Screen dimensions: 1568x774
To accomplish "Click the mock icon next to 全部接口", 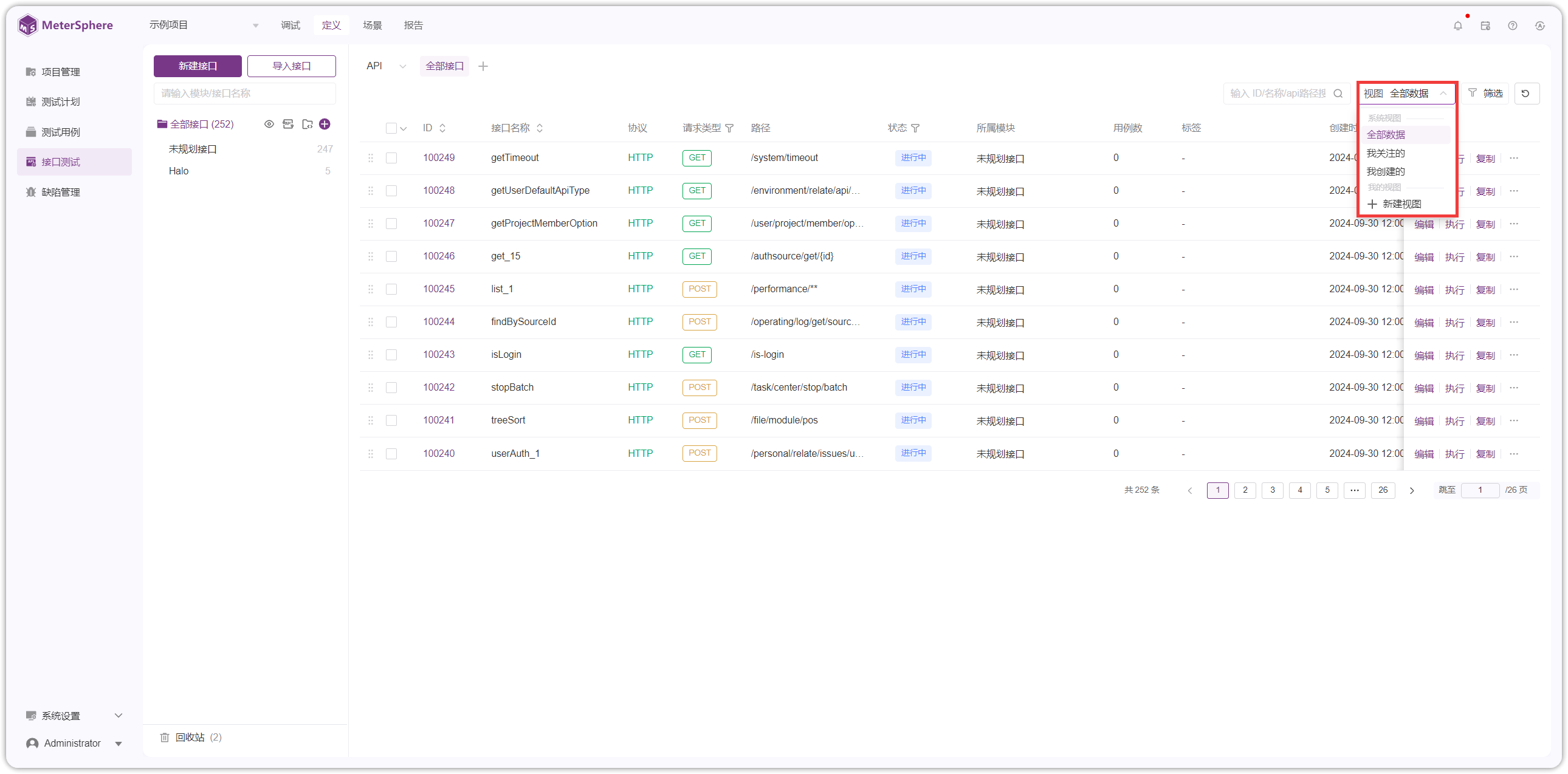I will [x=288, y=124].
